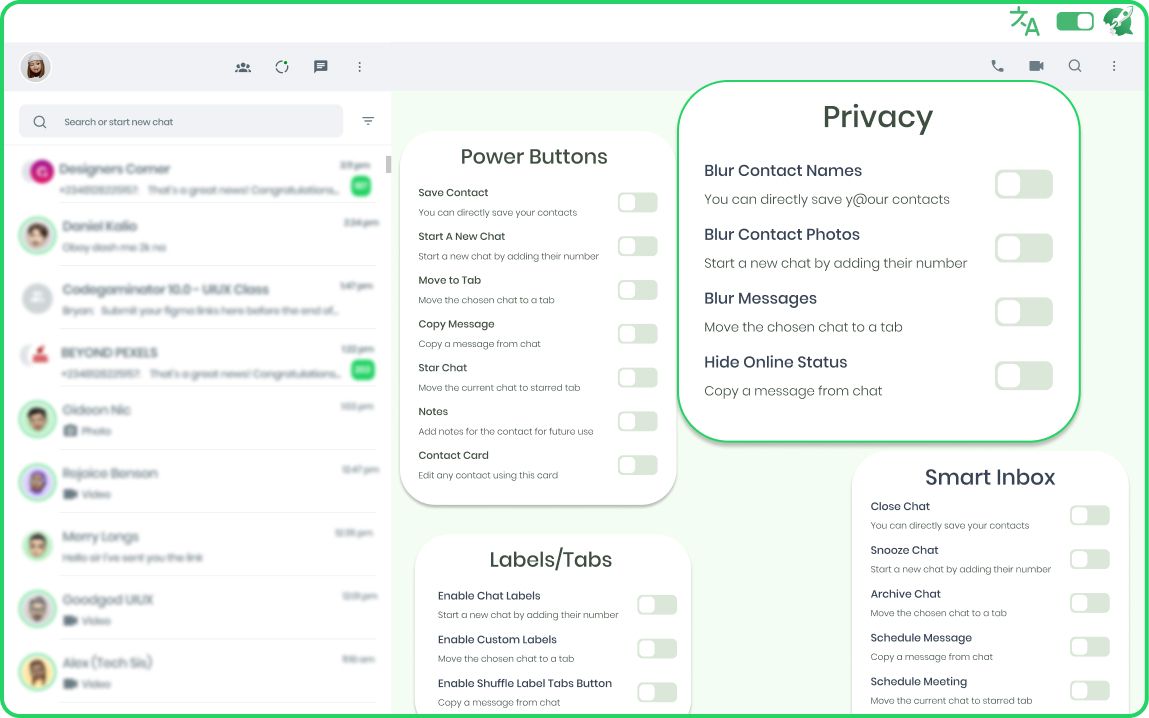Open the Alex (Tech Sis) avatar

coord(37,673)
